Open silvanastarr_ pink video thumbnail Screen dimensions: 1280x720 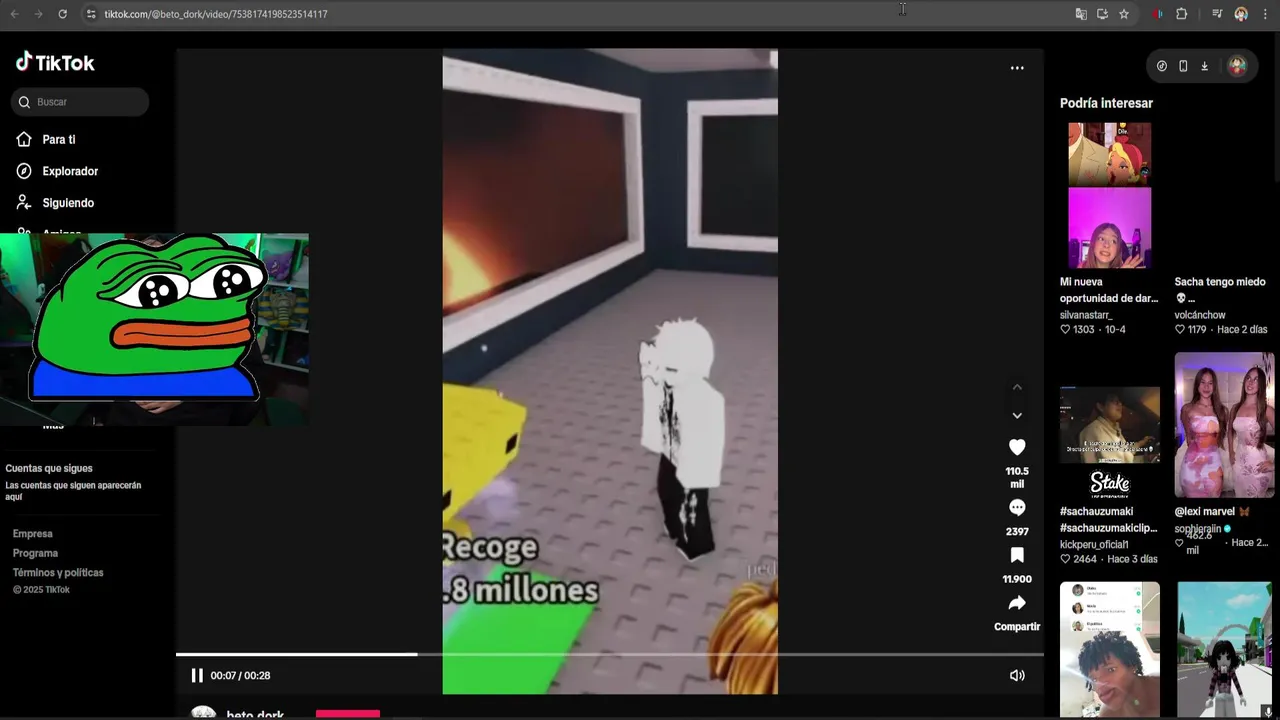1109,228
